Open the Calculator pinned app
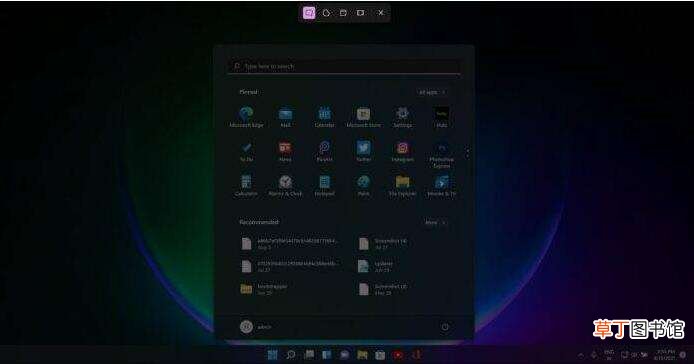The image size is (694, 364). (x=246, y=186)
